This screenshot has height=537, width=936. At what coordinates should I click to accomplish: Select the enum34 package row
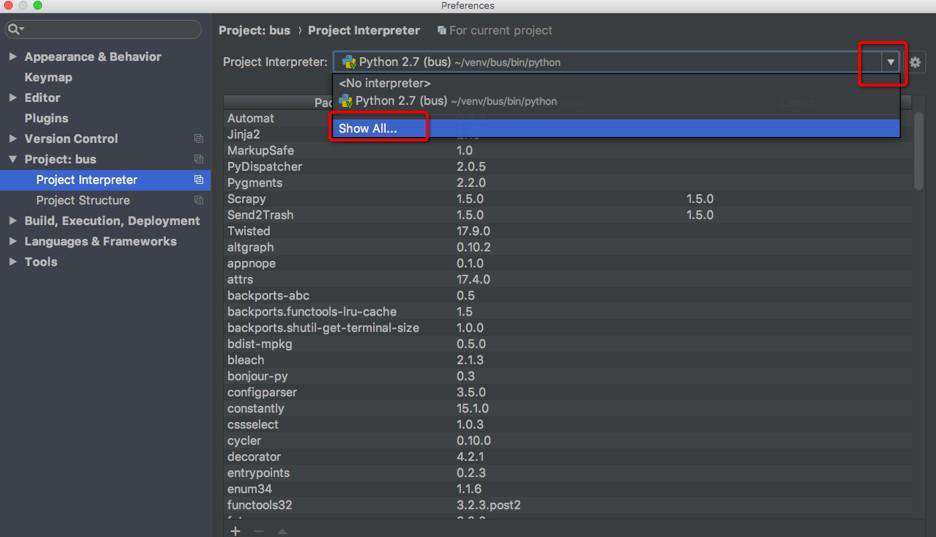coord(568,489)
